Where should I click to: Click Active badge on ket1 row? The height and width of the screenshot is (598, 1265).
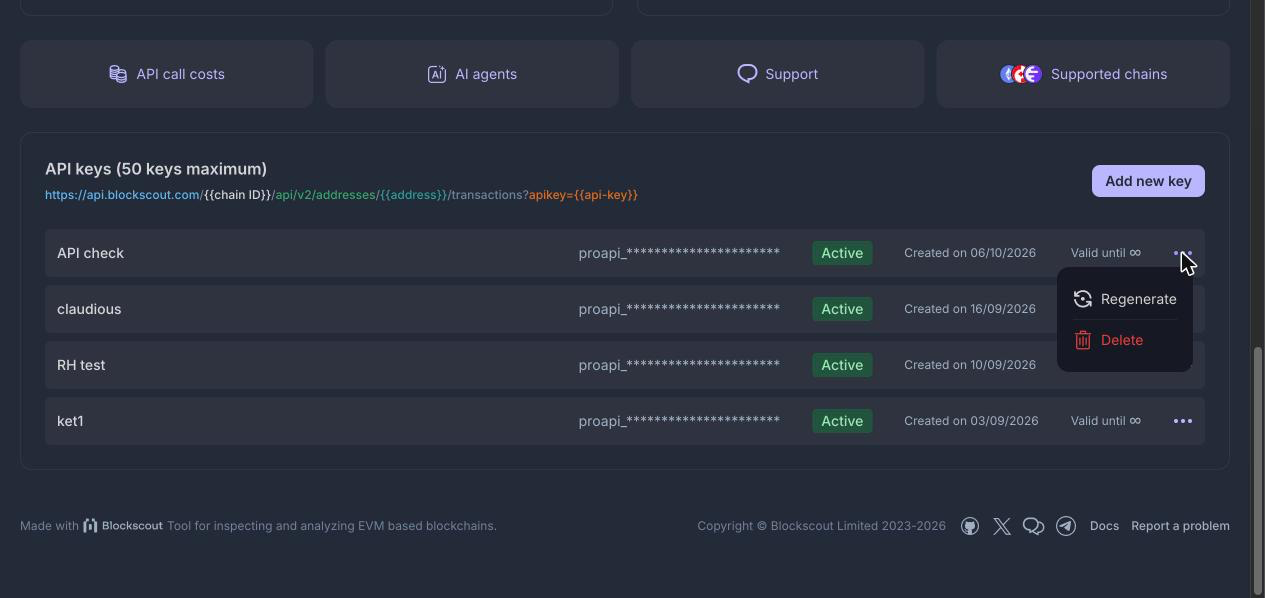(842, 421)
